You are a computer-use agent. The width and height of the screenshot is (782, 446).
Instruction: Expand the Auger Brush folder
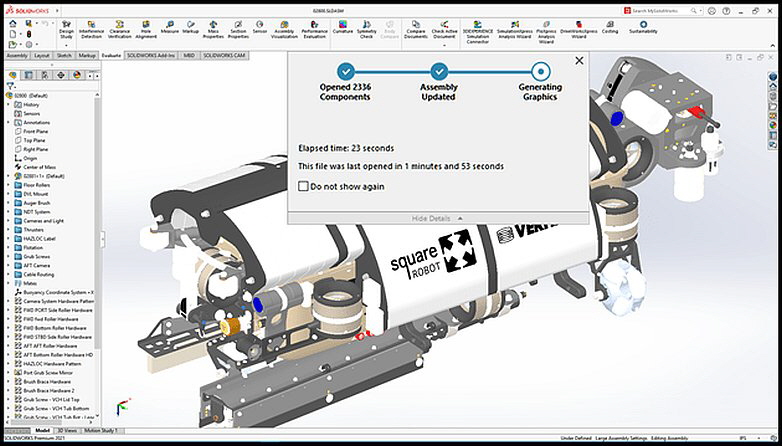point(8,203)
